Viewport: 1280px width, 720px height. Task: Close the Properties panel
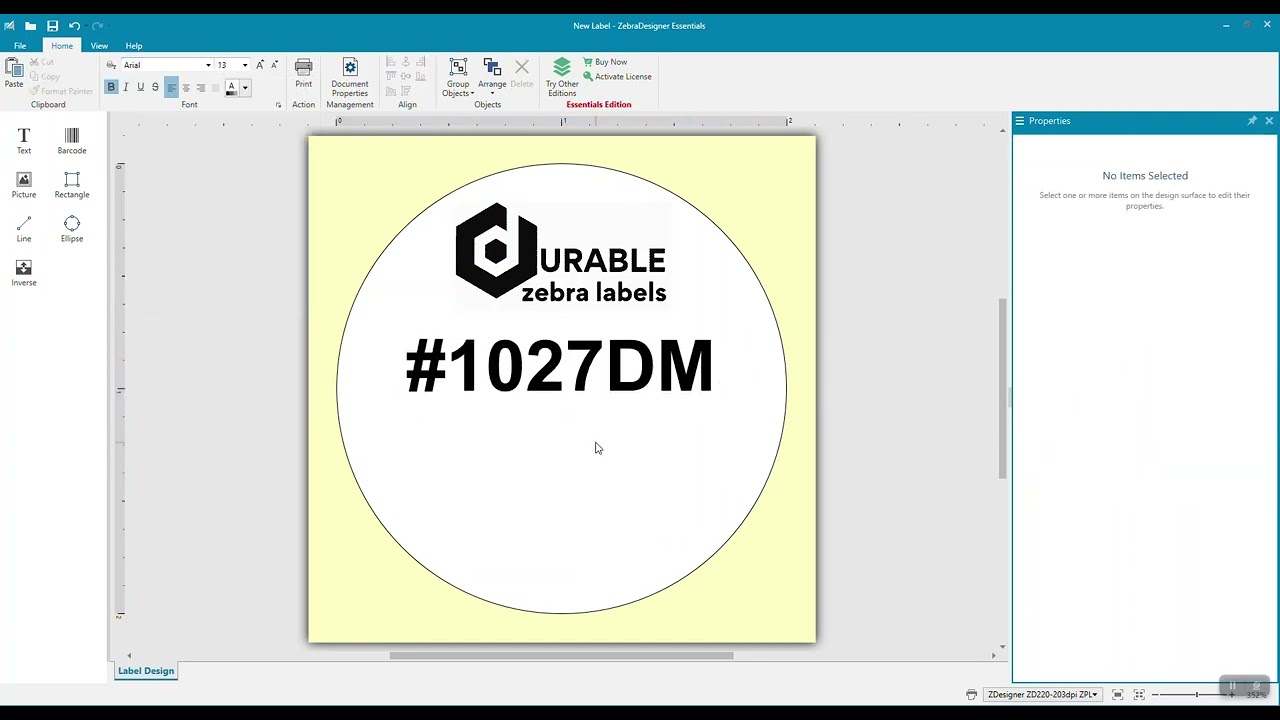[x=1269, y=121]
